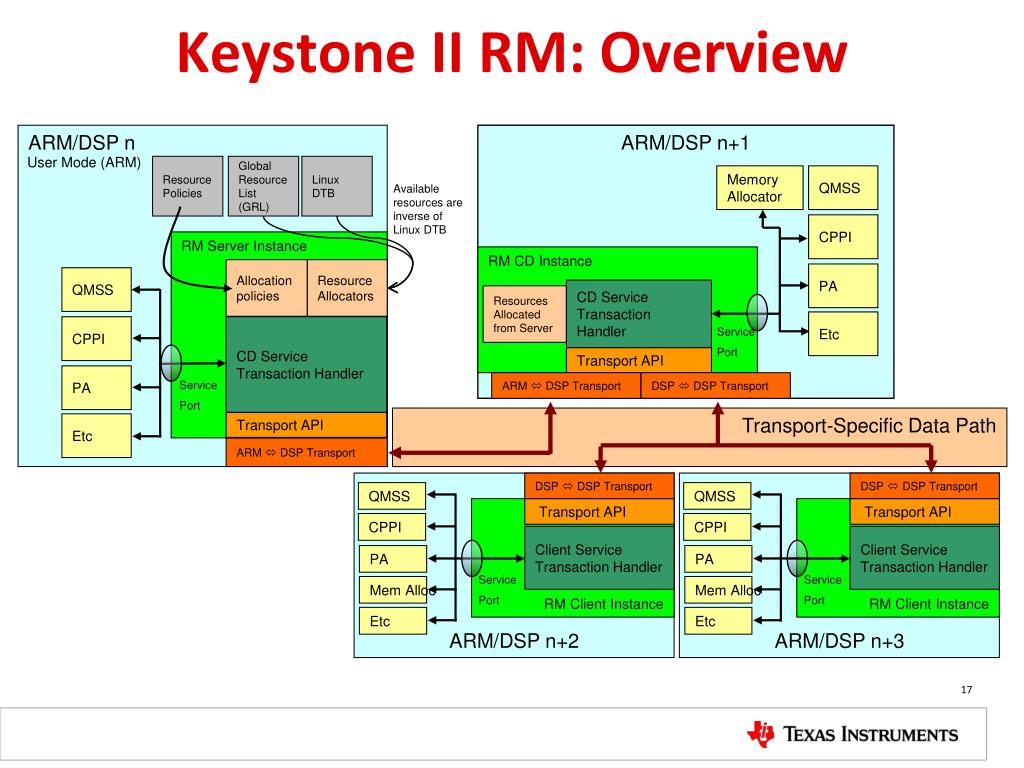Select the CPPI box in ARM/DSP n+3
Viewport: 1024px width, 768px height.
[718, 527]
